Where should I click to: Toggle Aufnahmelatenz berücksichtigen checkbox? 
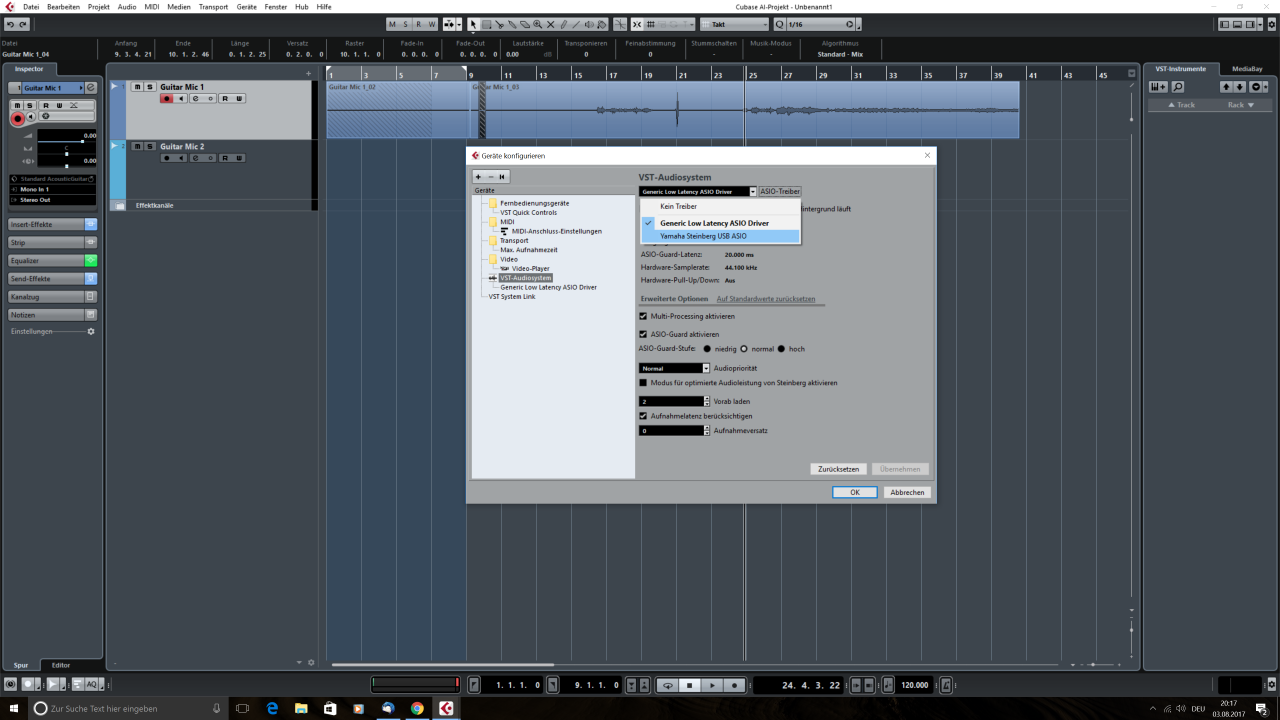(643, 416)
